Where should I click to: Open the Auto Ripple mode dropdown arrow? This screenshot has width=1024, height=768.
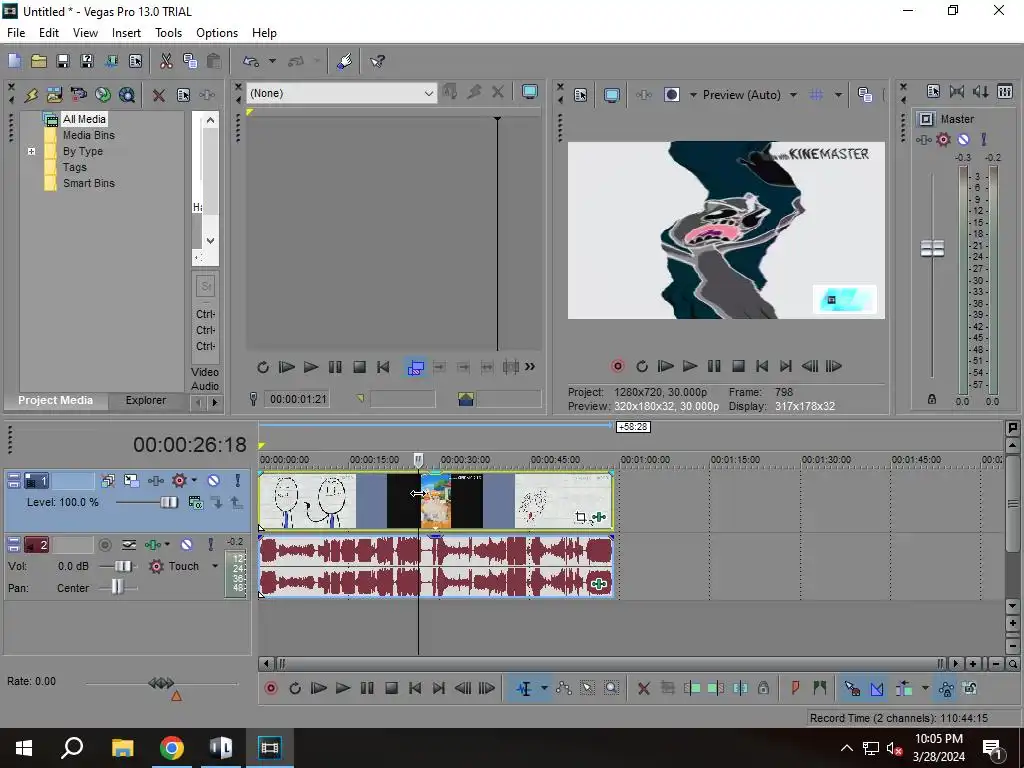(x=925, y=688)
